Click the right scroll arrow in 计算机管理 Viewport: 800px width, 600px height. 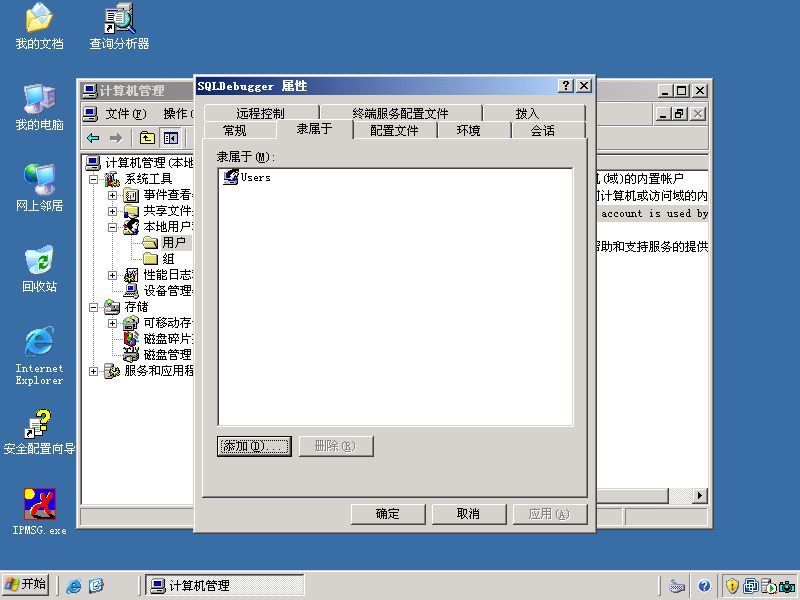click(699, 495)
